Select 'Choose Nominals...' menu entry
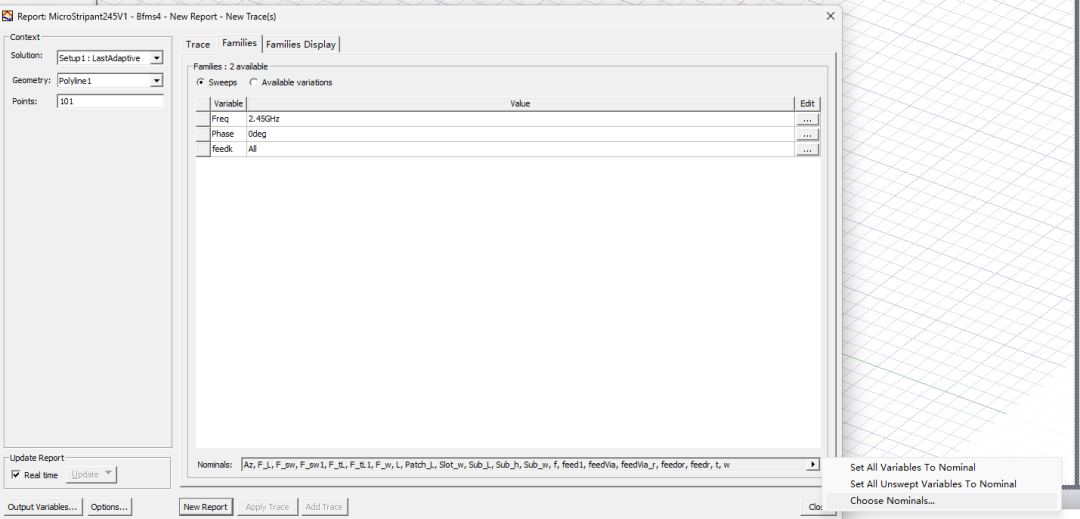The image size is (1080, 519). point(892,500)
